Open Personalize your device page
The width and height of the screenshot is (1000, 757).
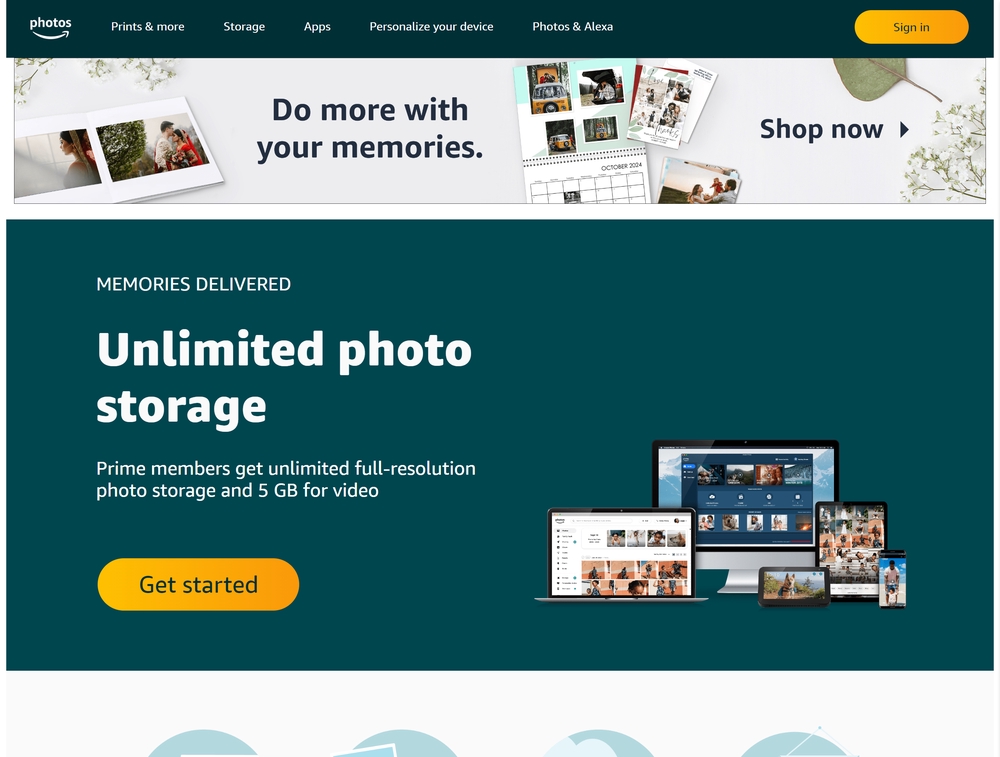[431, 27]
